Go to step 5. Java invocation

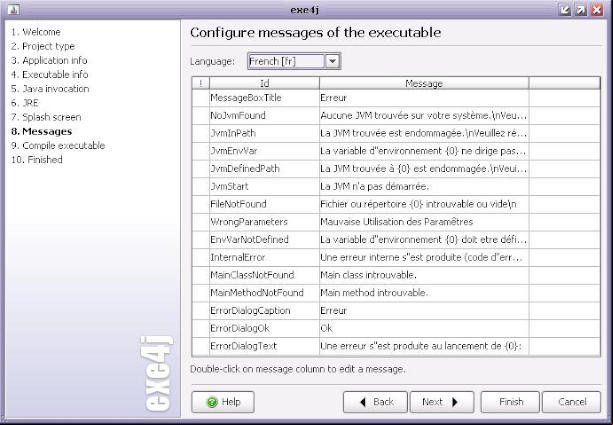(x=50, y=89)
